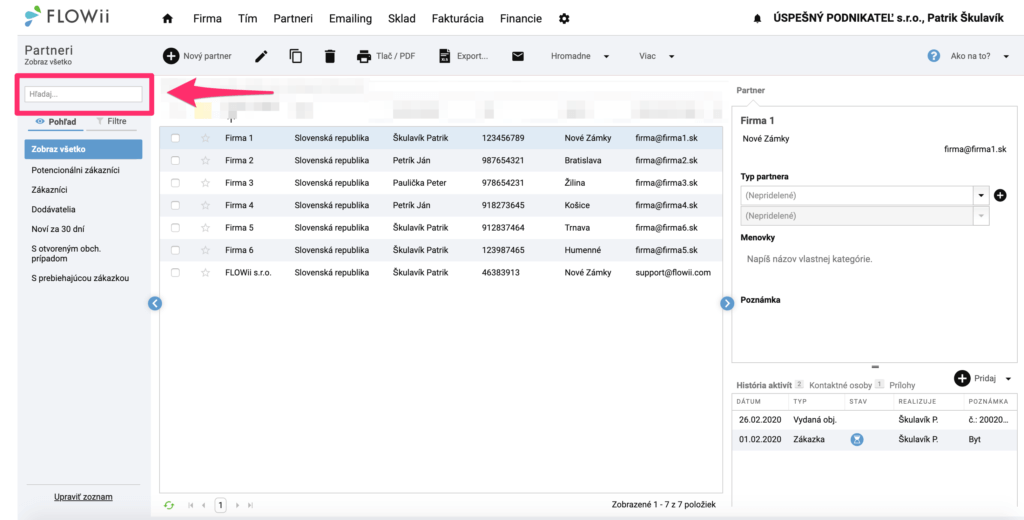
Task: Click the Zákazka status icon
Action: [857, 440]
